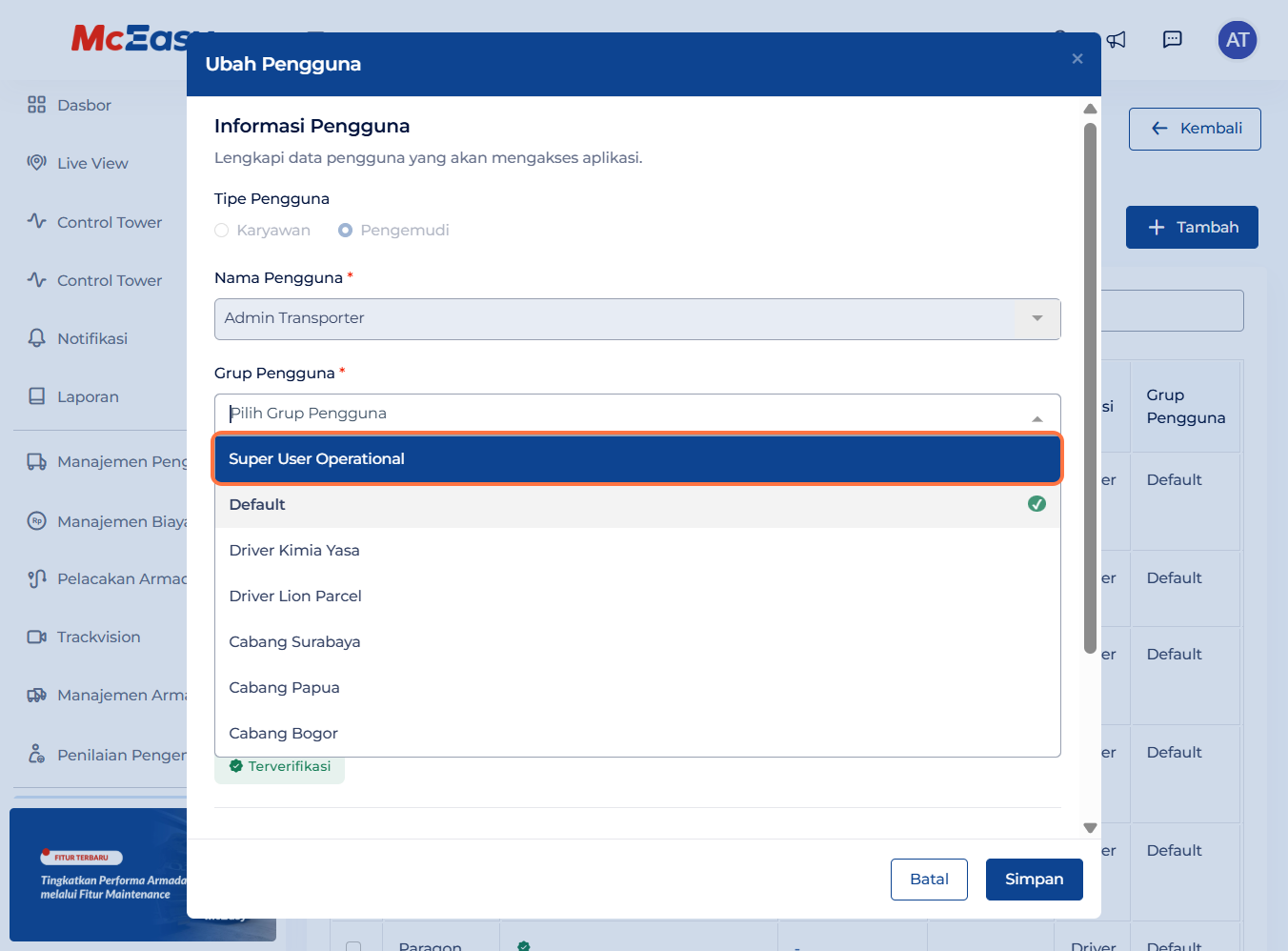
Task: Open announcements via the megaphone icon
Action: [1117, 40]
